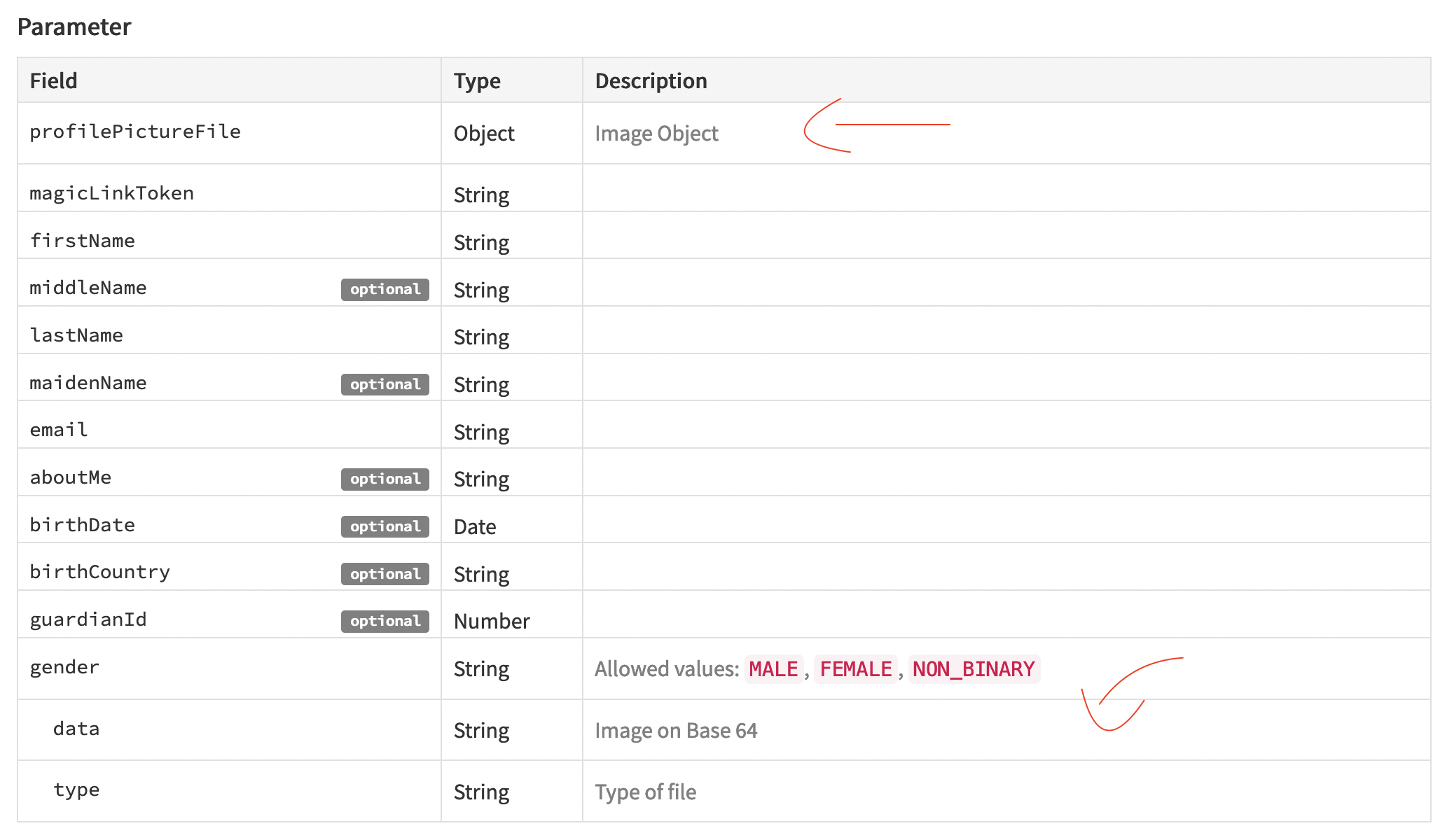
Task: Click the Description column header
Action: click(651, 81)
